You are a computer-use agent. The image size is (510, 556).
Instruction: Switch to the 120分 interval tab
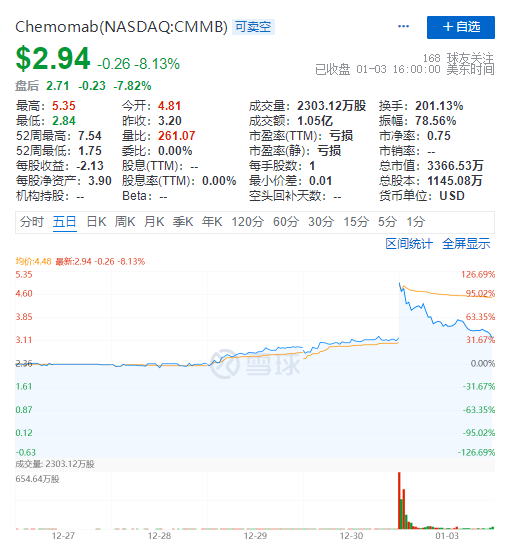(x=248, y=222)
